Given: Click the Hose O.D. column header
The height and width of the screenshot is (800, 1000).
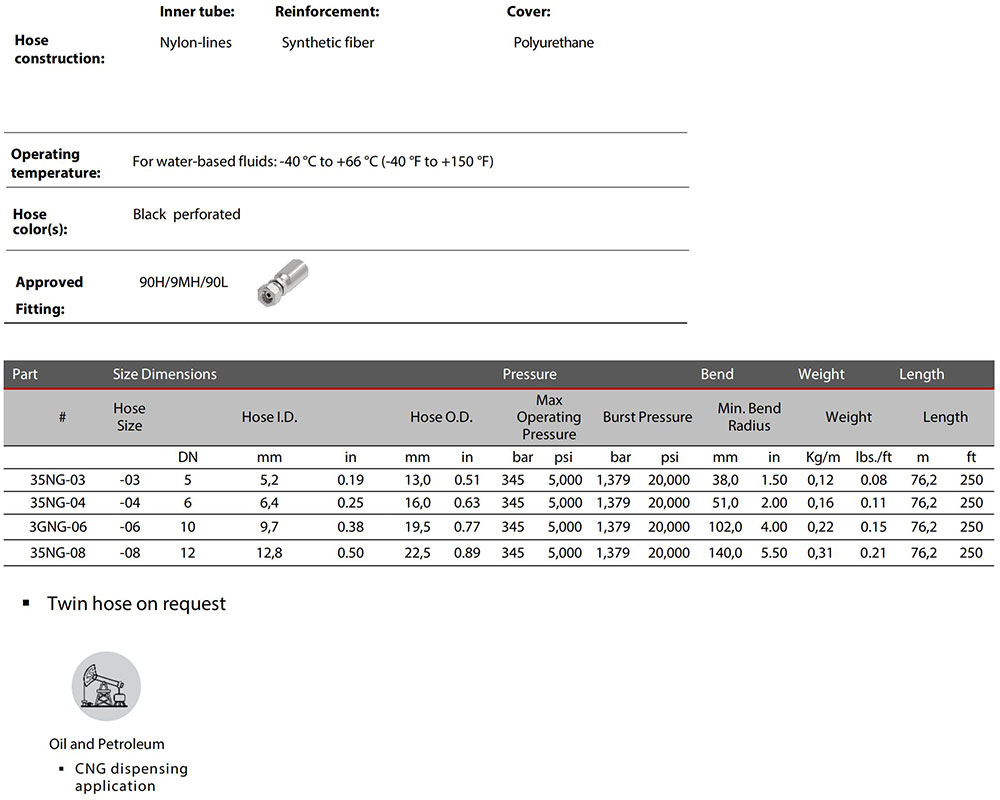Looking at the screenshot, I should [x=441, y=417].
